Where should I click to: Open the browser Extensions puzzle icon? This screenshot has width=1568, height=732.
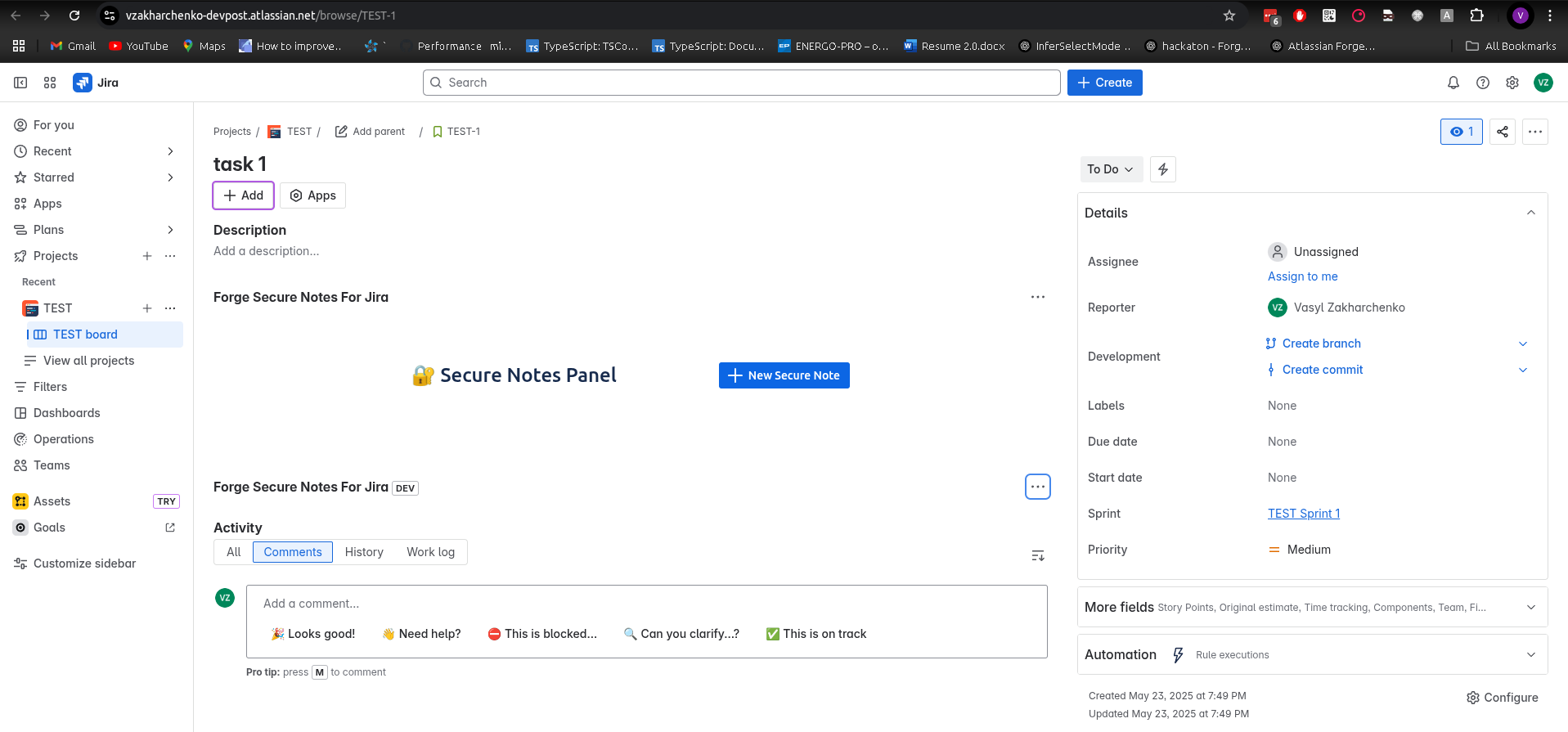pyautogui.click(x=1476, y=16)
